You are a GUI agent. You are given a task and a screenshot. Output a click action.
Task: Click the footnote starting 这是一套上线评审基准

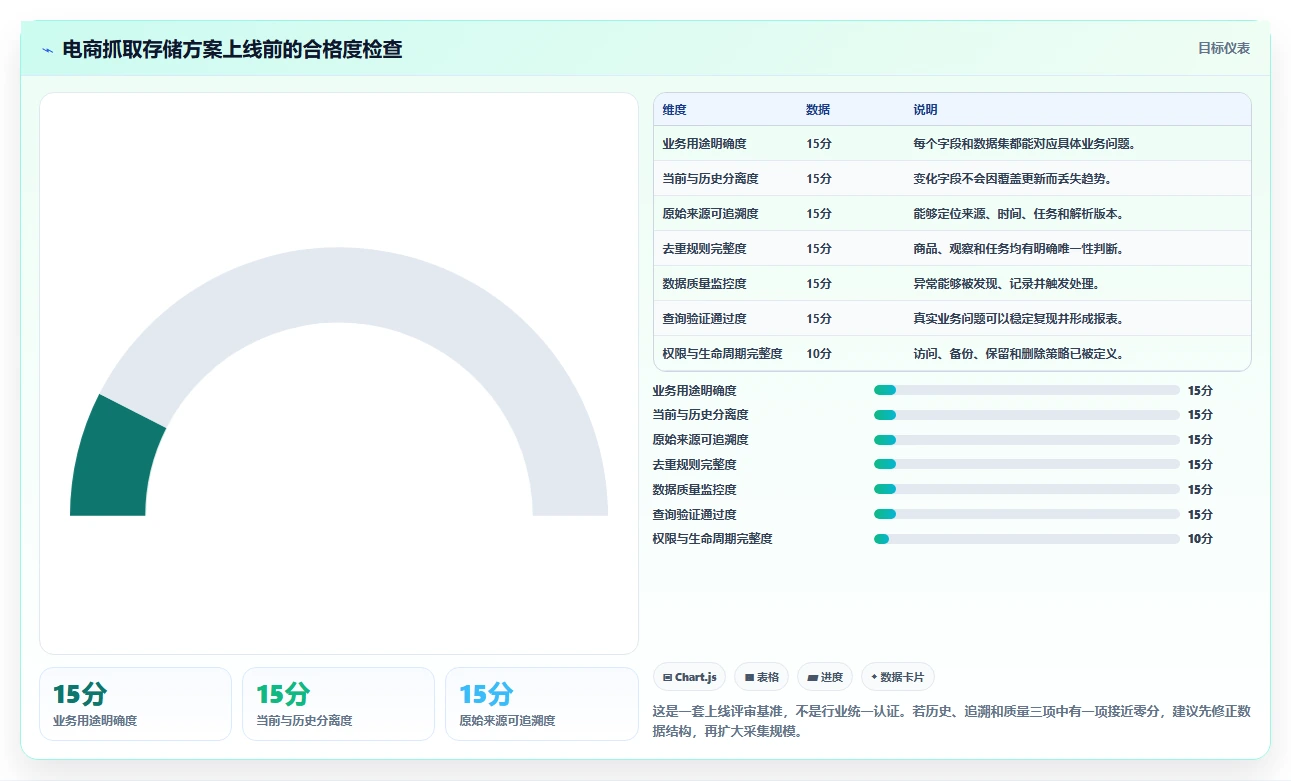tap(951, 721)
